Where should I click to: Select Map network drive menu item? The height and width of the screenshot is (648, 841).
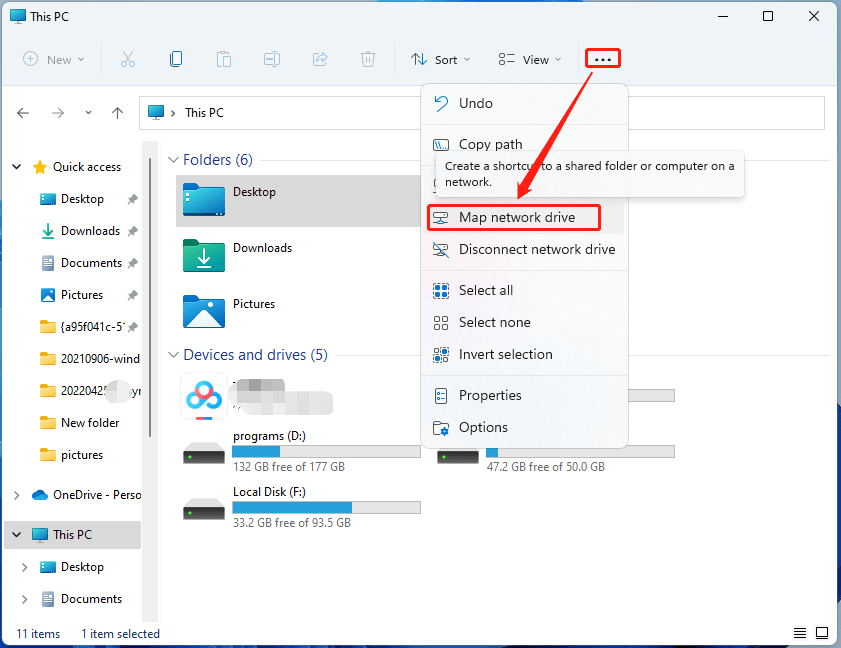[516, 217]
